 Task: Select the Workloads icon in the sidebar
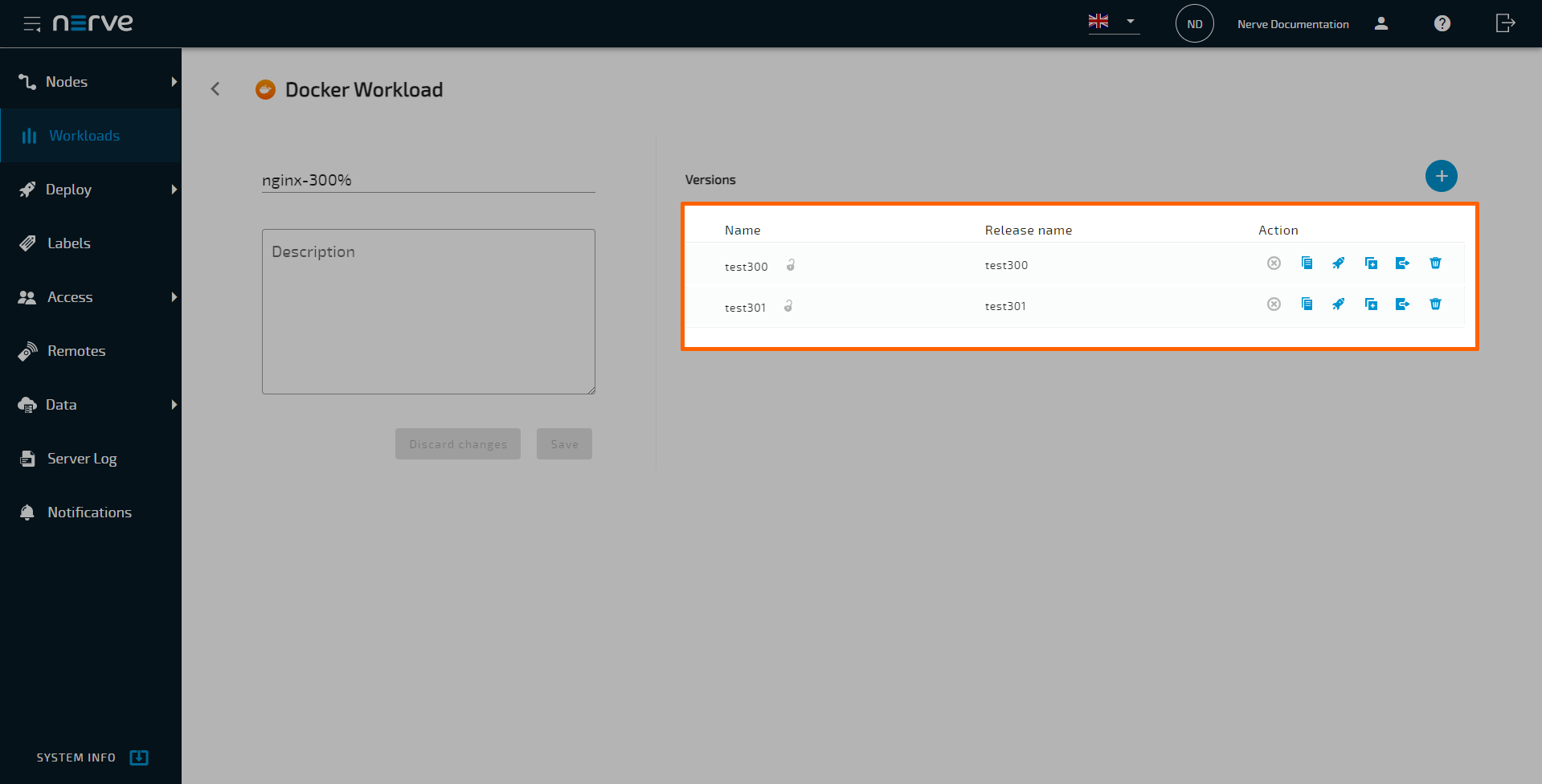pyautogui.click(x=29, y=135)
